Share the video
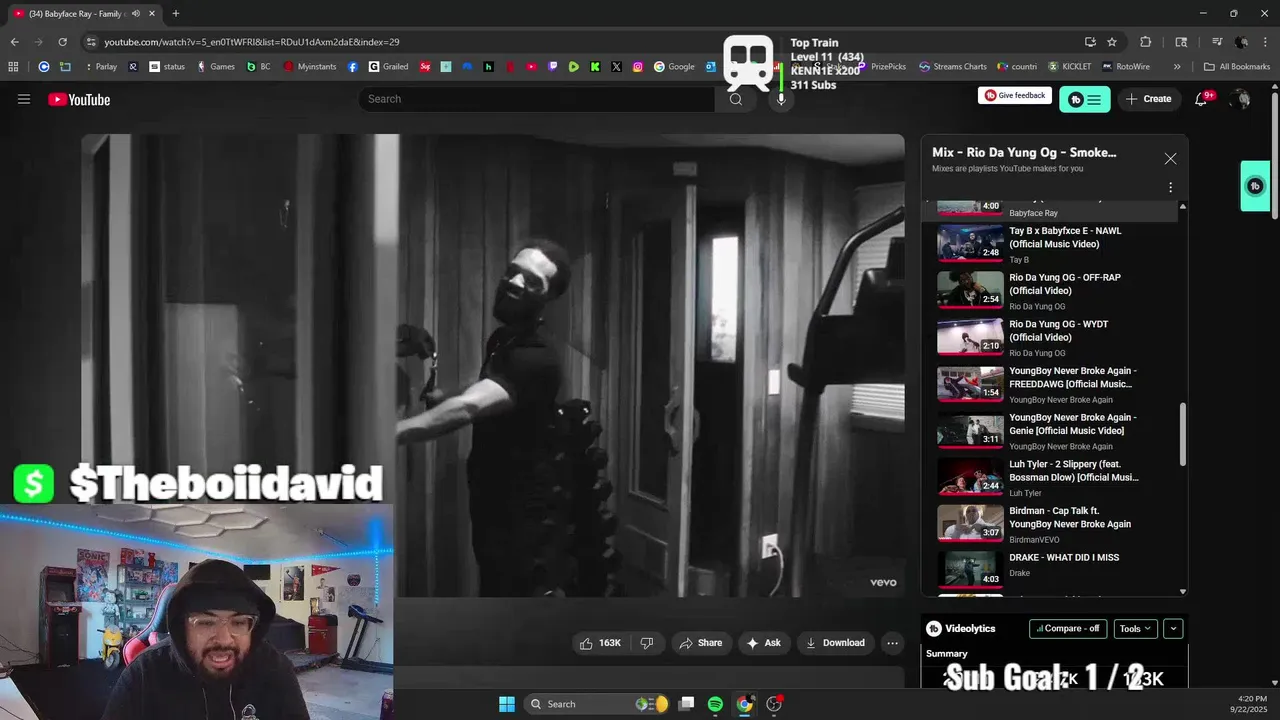The width and height of the screenshot is (1280, 720). coord(700,643)
